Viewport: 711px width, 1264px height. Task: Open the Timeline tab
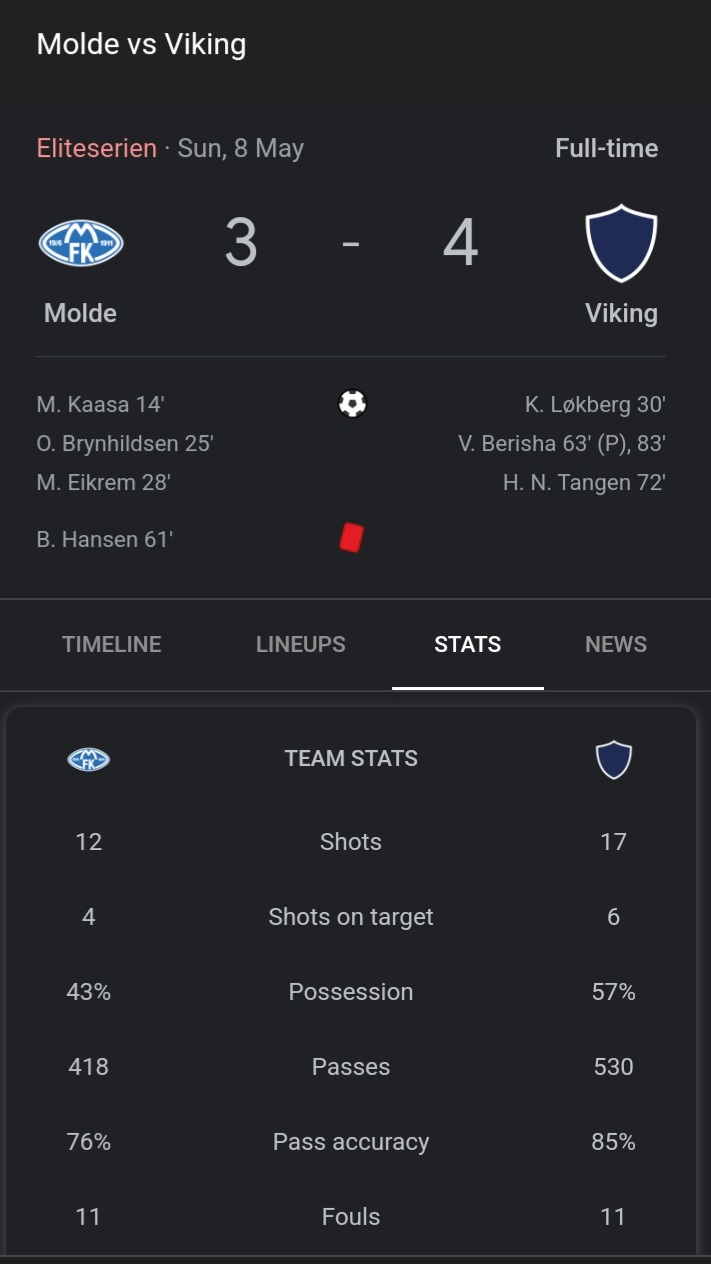112,644
